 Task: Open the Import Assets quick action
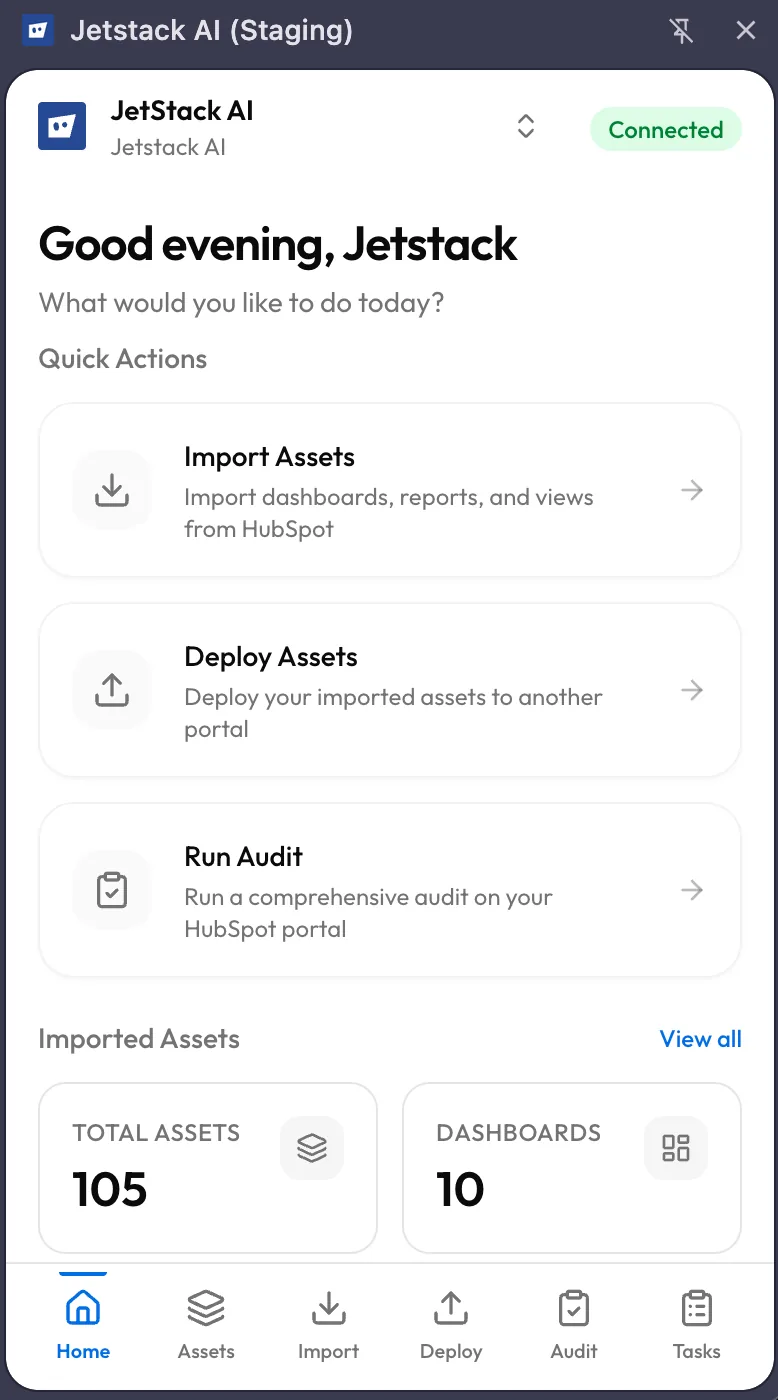[x=390, y=490]
